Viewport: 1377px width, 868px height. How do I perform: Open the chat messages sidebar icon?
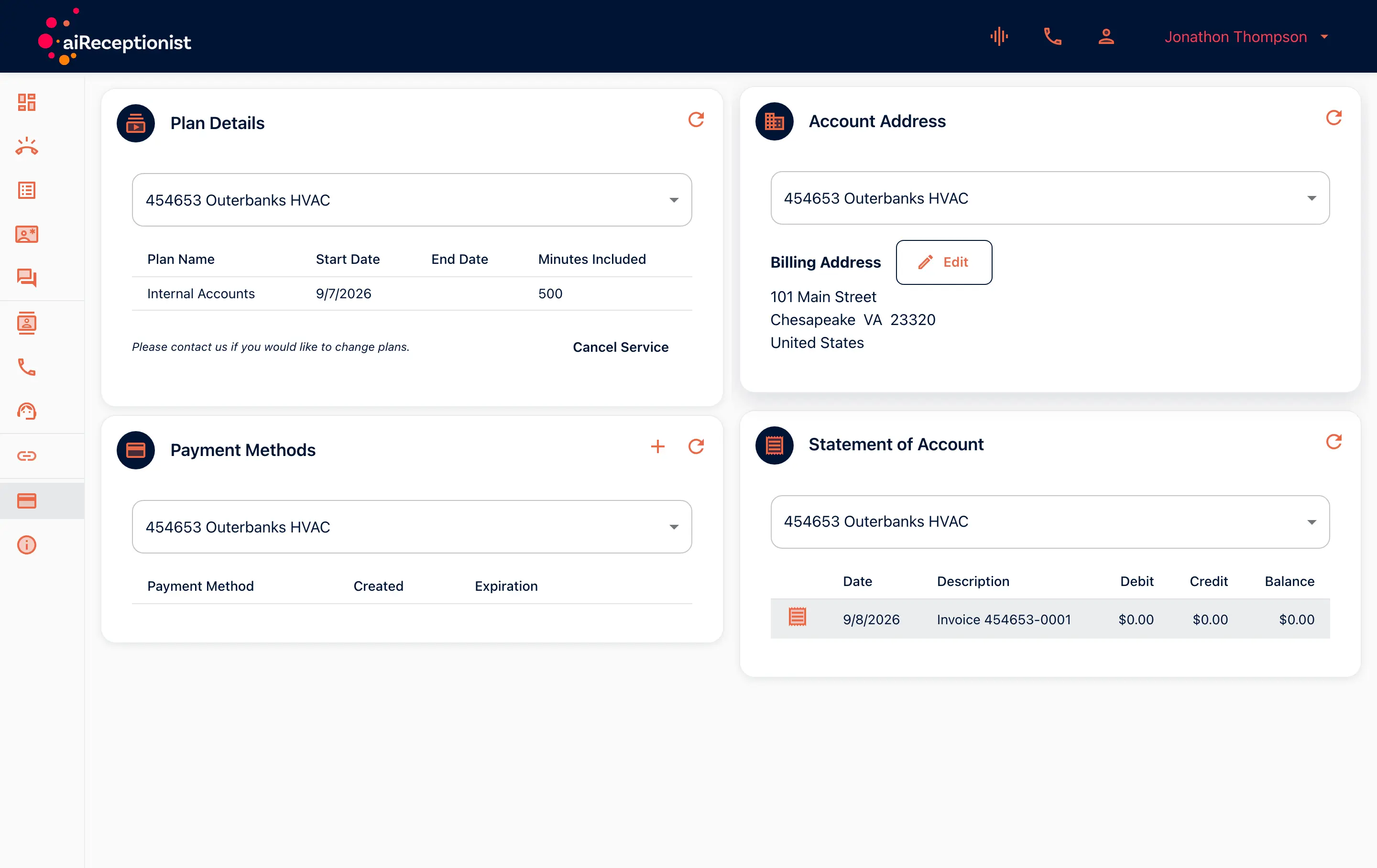click(26, 279)
